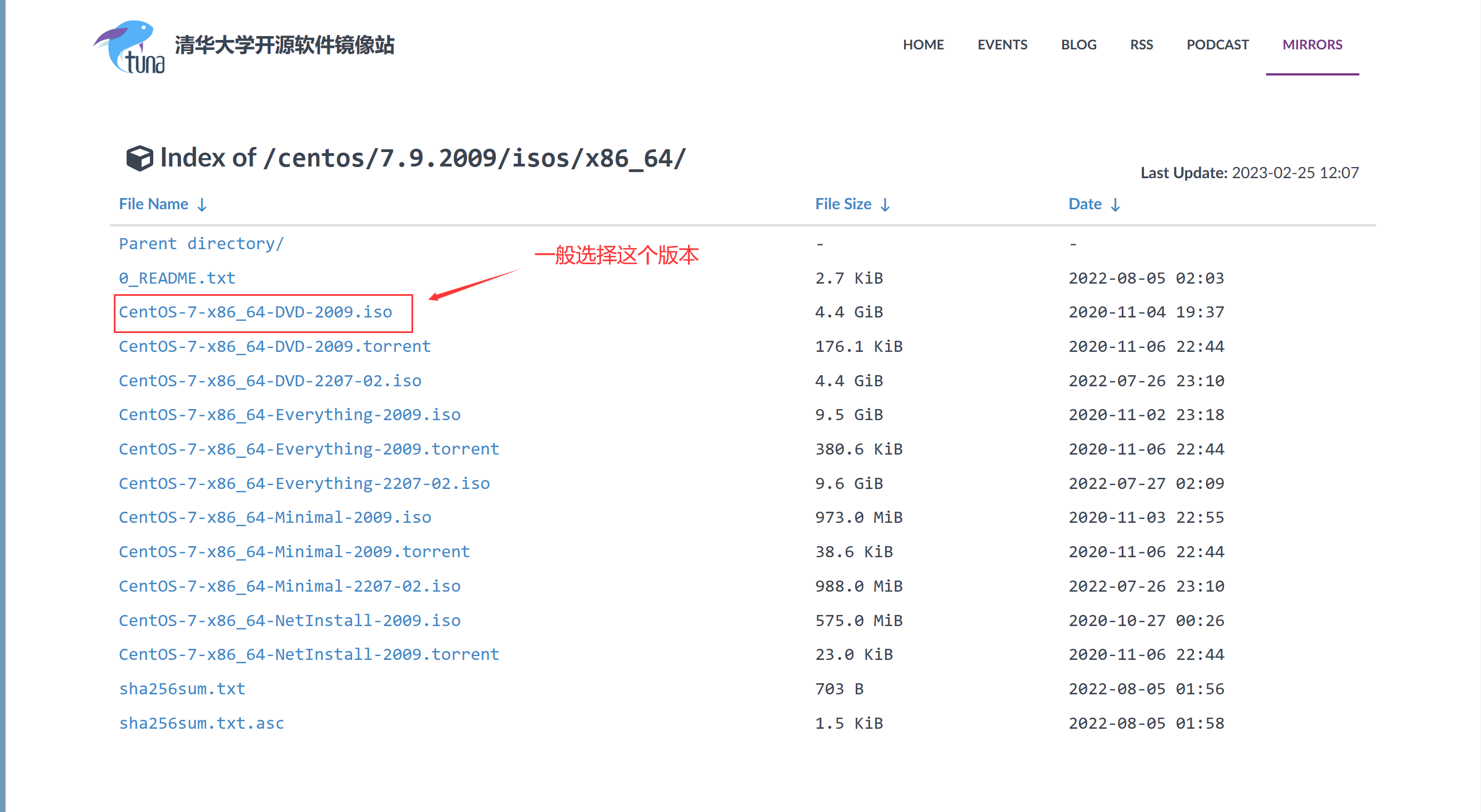This screenshot has height=812, width=1481.
Task: Sort by Date arrow icon
Action: pos(1116,205)
